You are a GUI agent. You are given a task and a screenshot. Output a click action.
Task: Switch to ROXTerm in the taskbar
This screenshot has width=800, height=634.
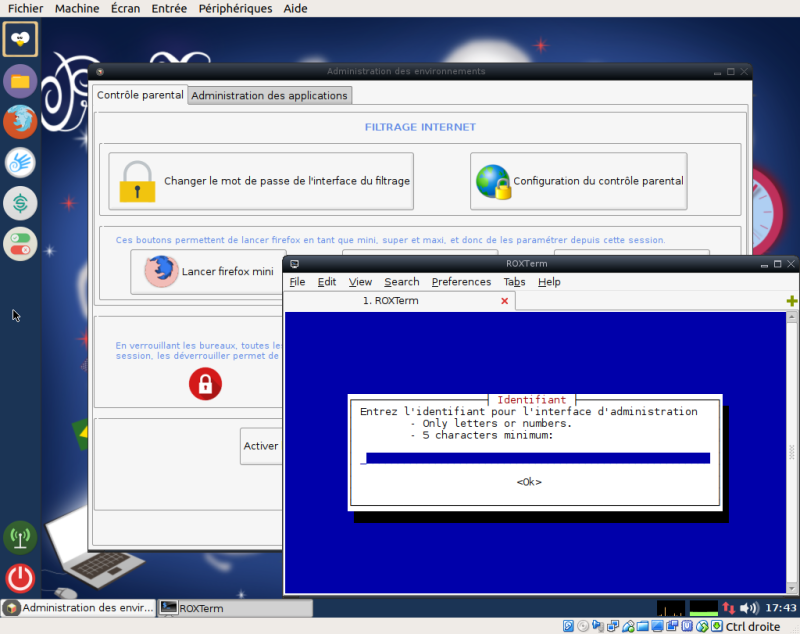(x=235, y=608)
